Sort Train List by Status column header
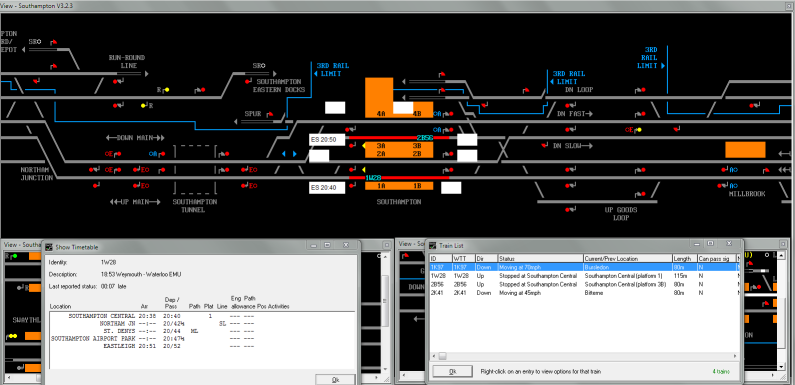Image resolution: width=795 pixels, height=385 pixels. (x=540, y=259)
